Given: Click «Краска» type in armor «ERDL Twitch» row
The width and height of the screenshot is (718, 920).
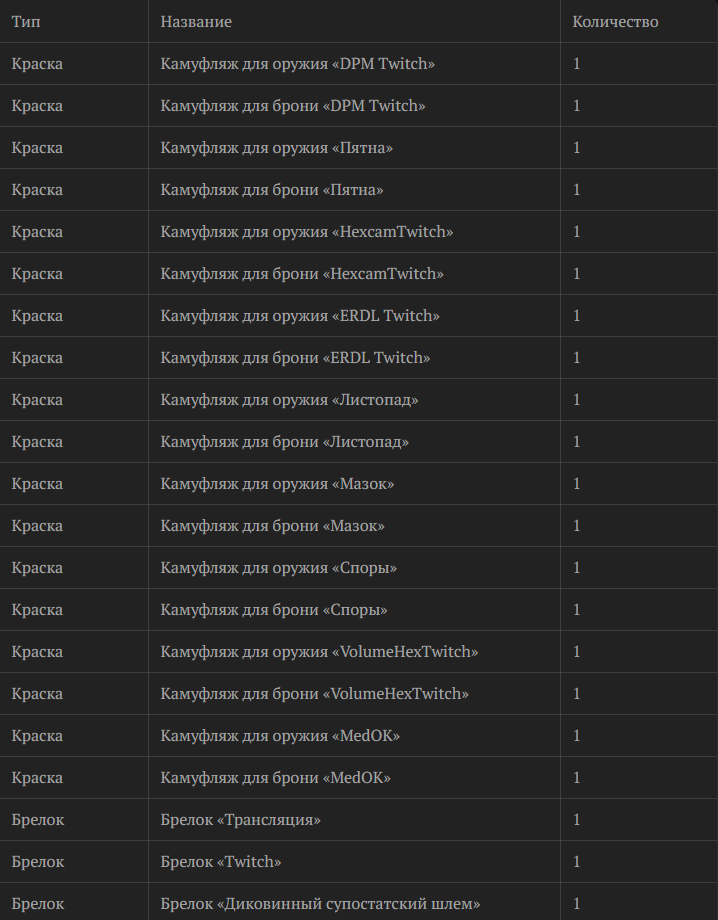Looking at the screenshot, I should [x=74, y=357].
